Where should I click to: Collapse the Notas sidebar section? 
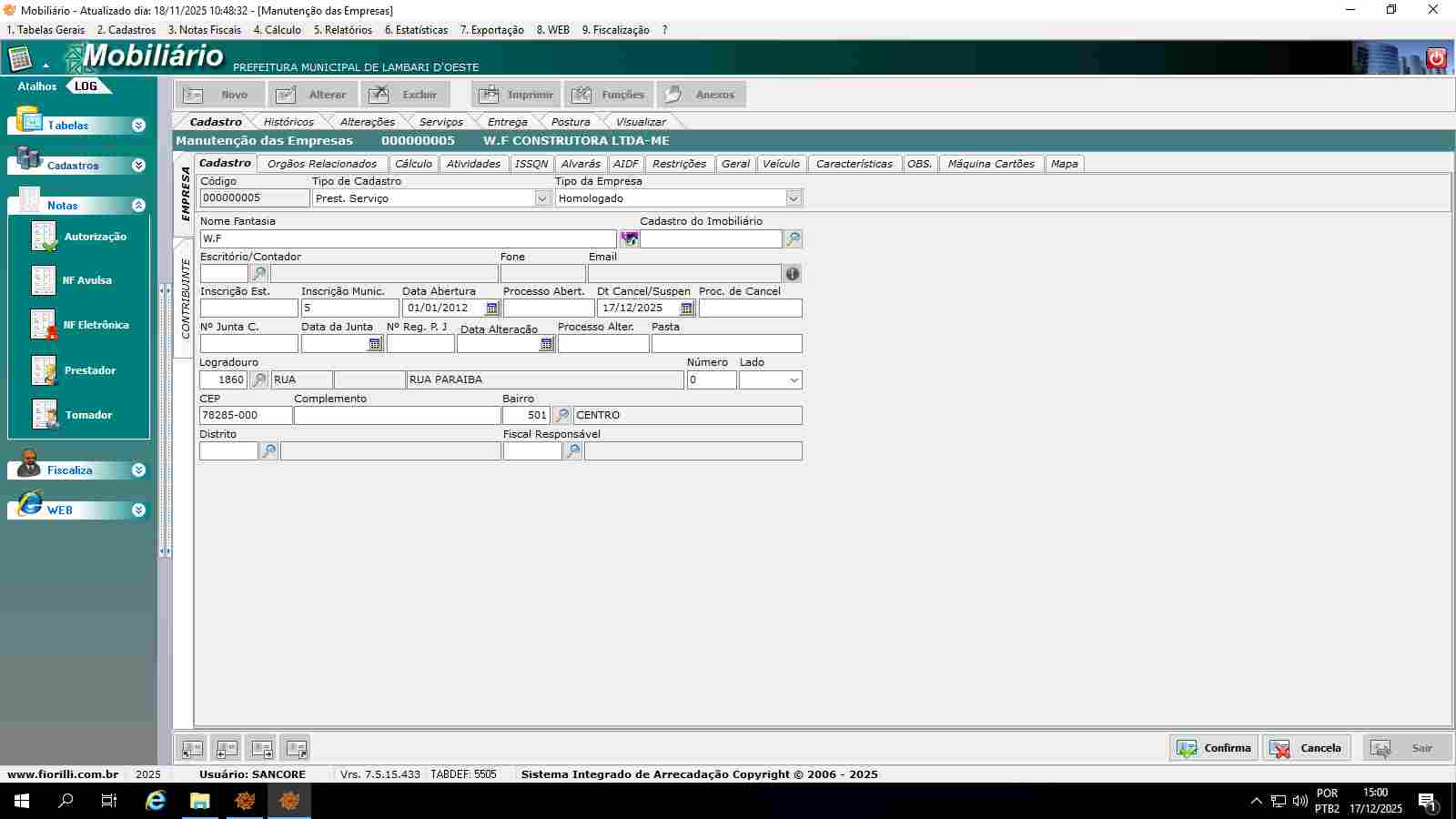(x=138, y=206)
